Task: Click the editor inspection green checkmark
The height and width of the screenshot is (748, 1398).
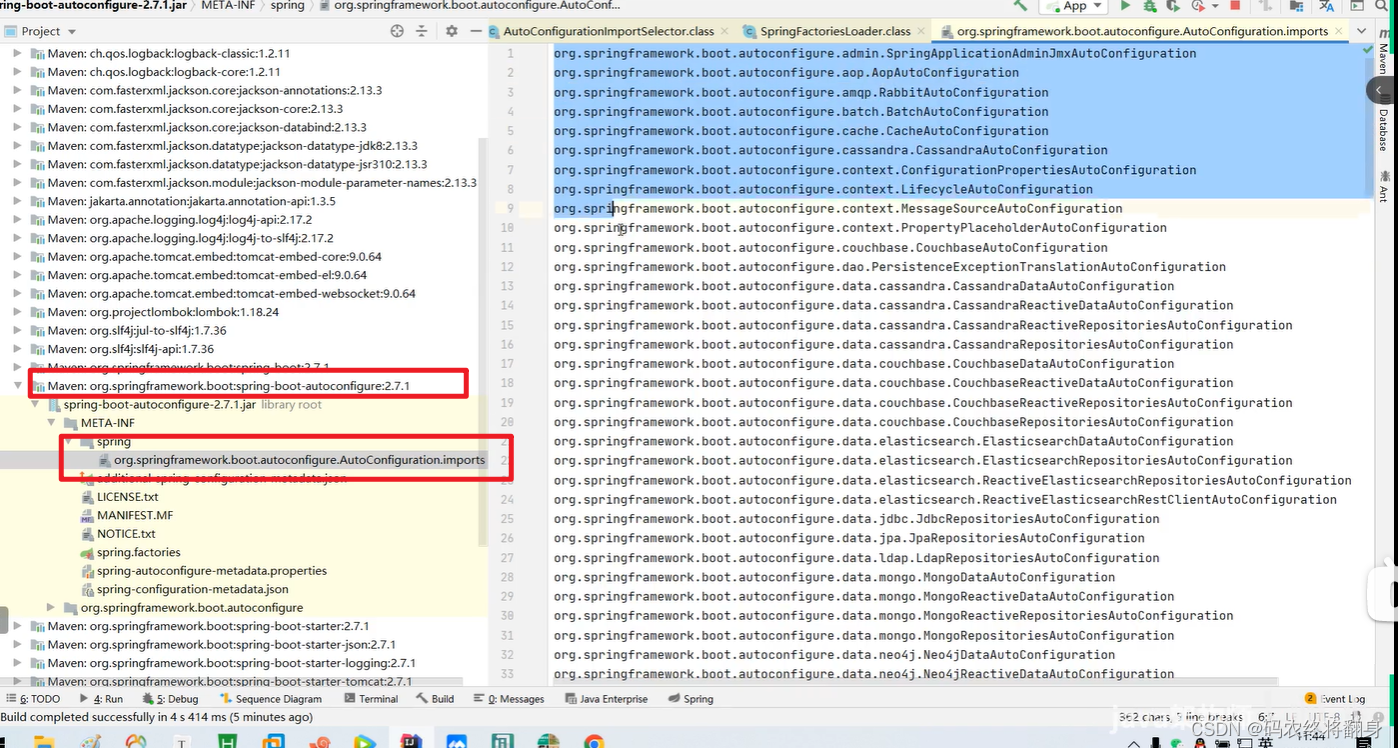Action: click(1367, 49)
